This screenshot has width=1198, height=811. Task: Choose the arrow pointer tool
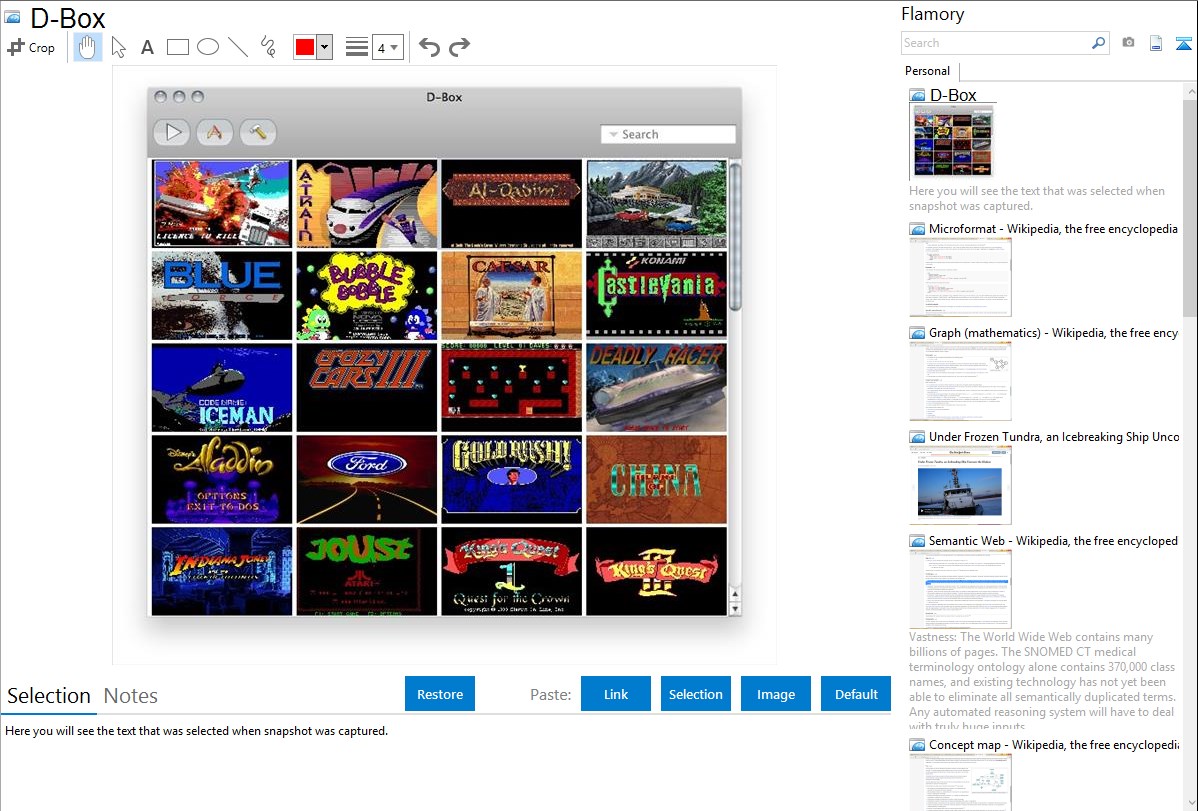coord(118,47)
